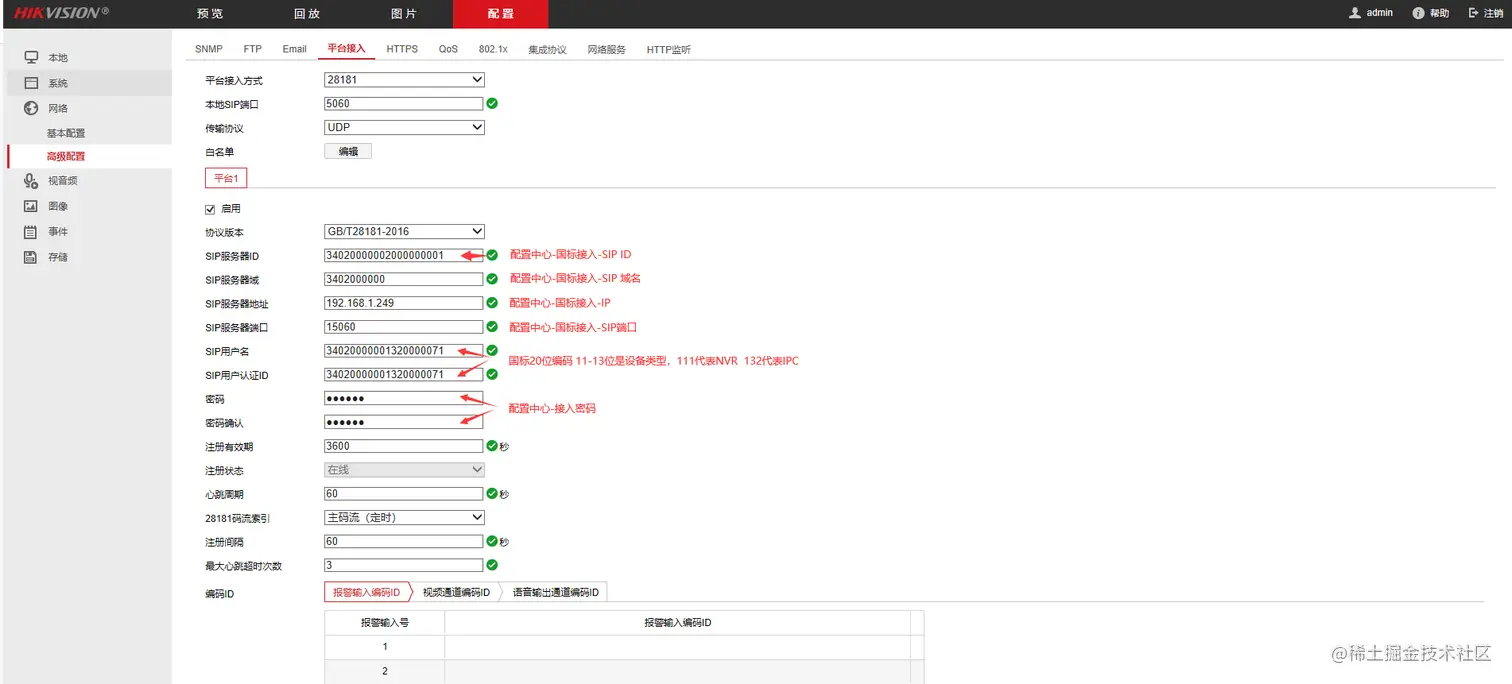The height and width of the screenshot is (684, 1512).
Task: Click green check beside 注册有效期
Action: pos(492,446)
